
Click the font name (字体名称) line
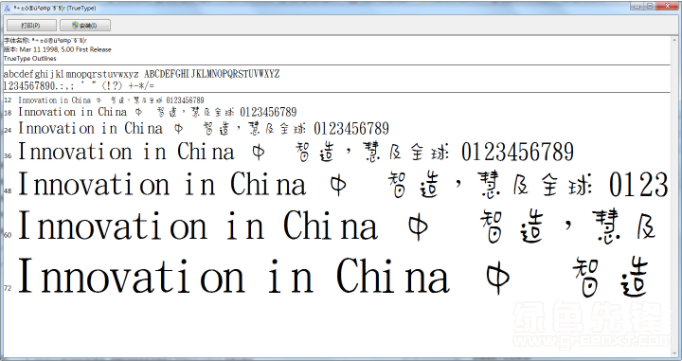pos(45,41)
